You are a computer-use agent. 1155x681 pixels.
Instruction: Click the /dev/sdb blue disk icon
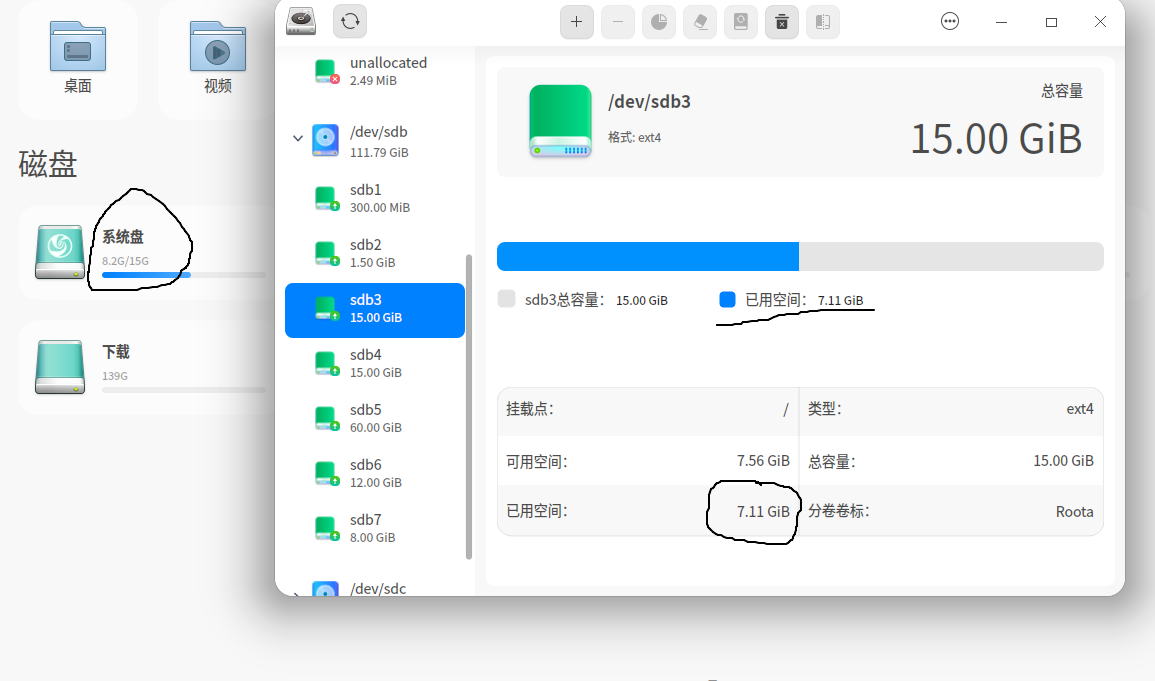325,140
